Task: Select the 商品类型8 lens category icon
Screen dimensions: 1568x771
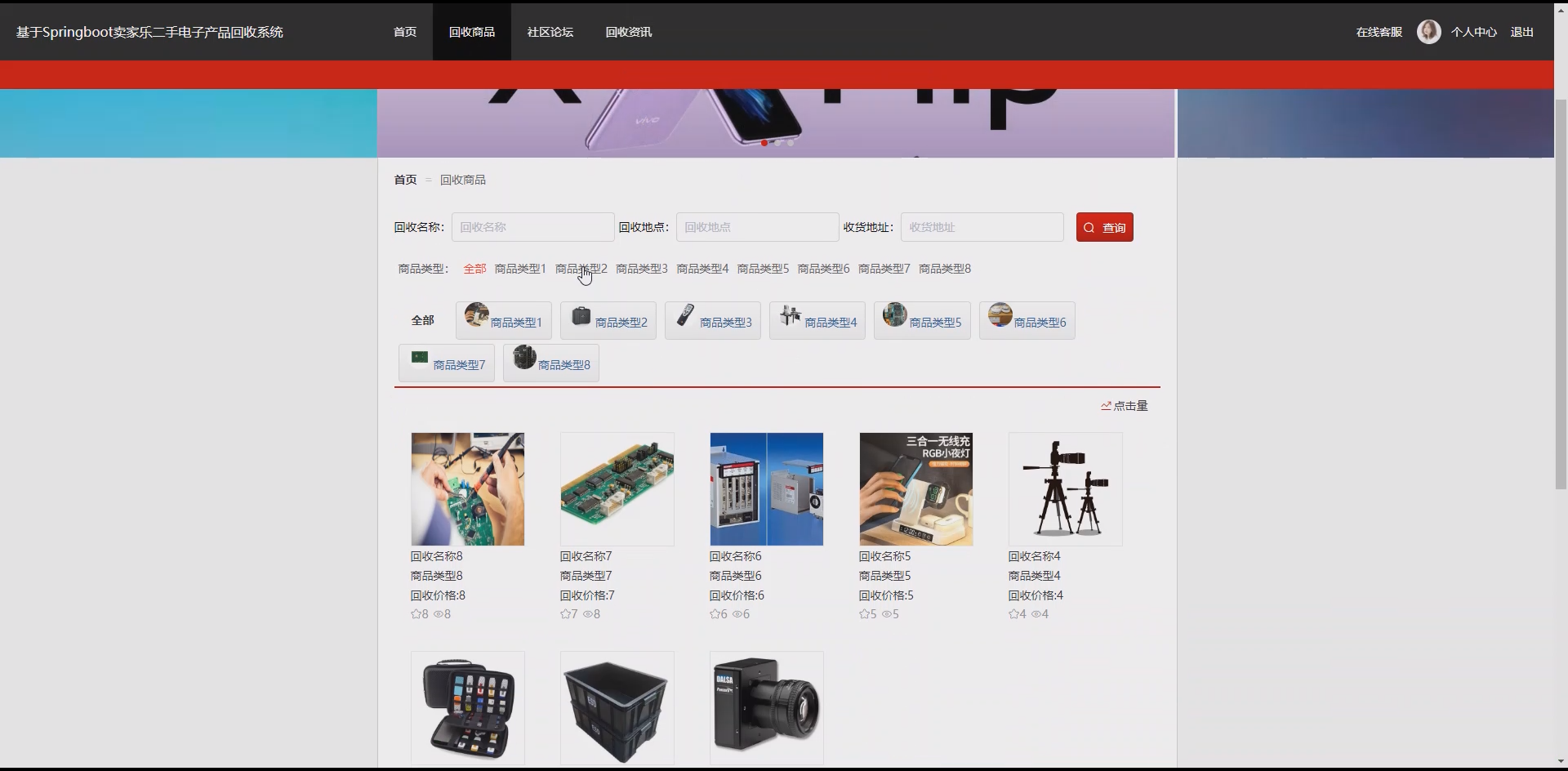Action: [x=524, y=359]
